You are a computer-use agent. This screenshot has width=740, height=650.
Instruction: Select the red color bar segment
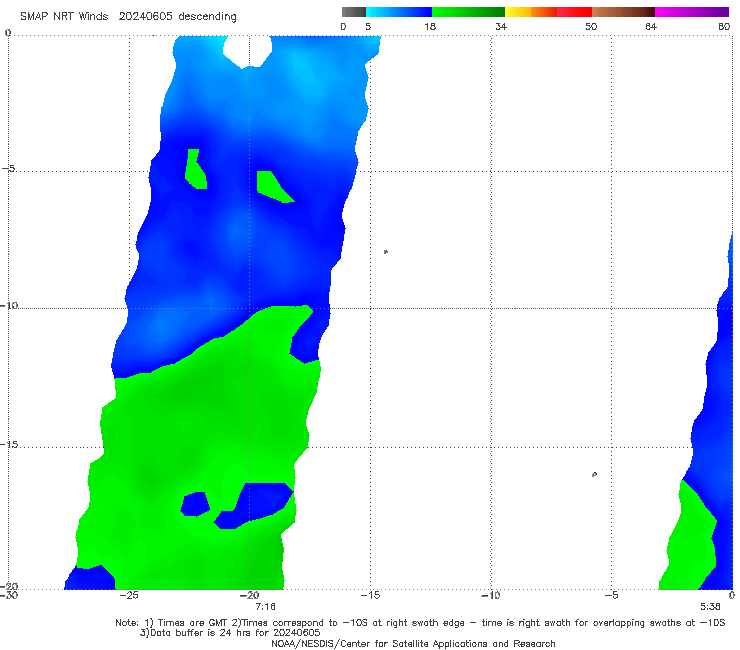pyautogui.click(x=574, y=12)
